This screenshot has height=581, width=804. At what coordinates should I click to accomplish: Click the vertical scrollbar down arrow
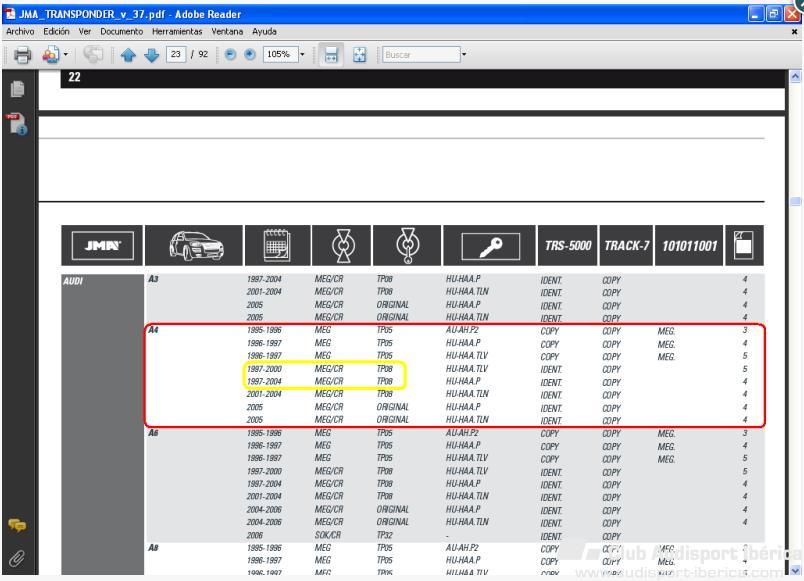[x=795, y=570]
